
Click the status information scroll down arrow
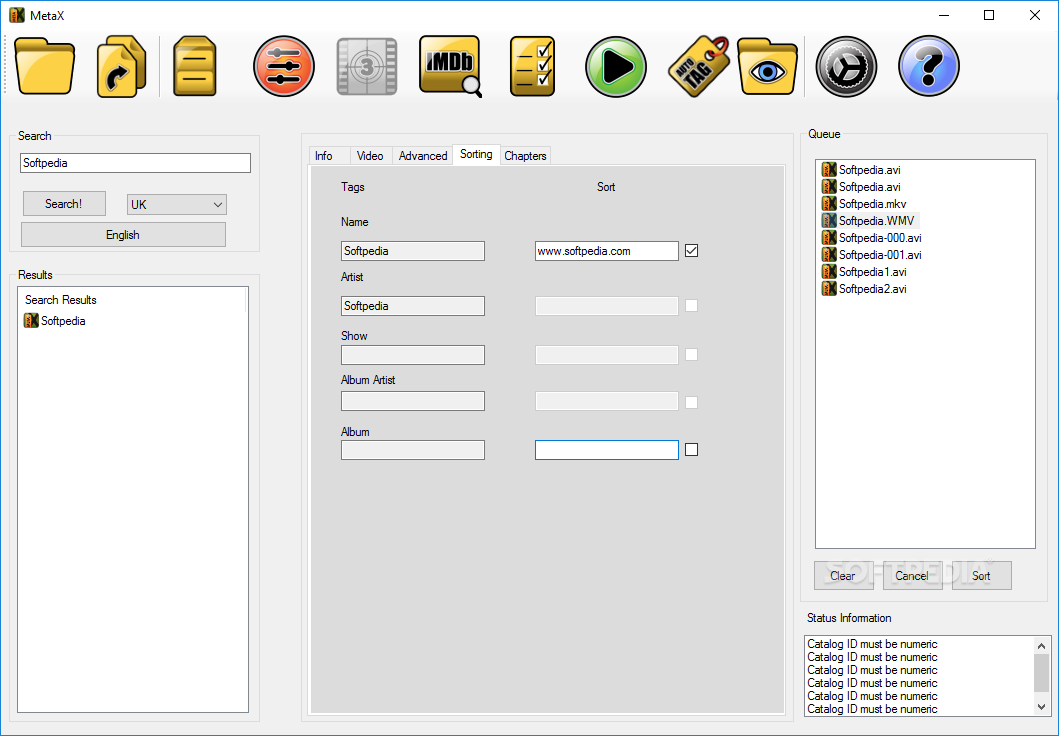(x=1041, y=707)
